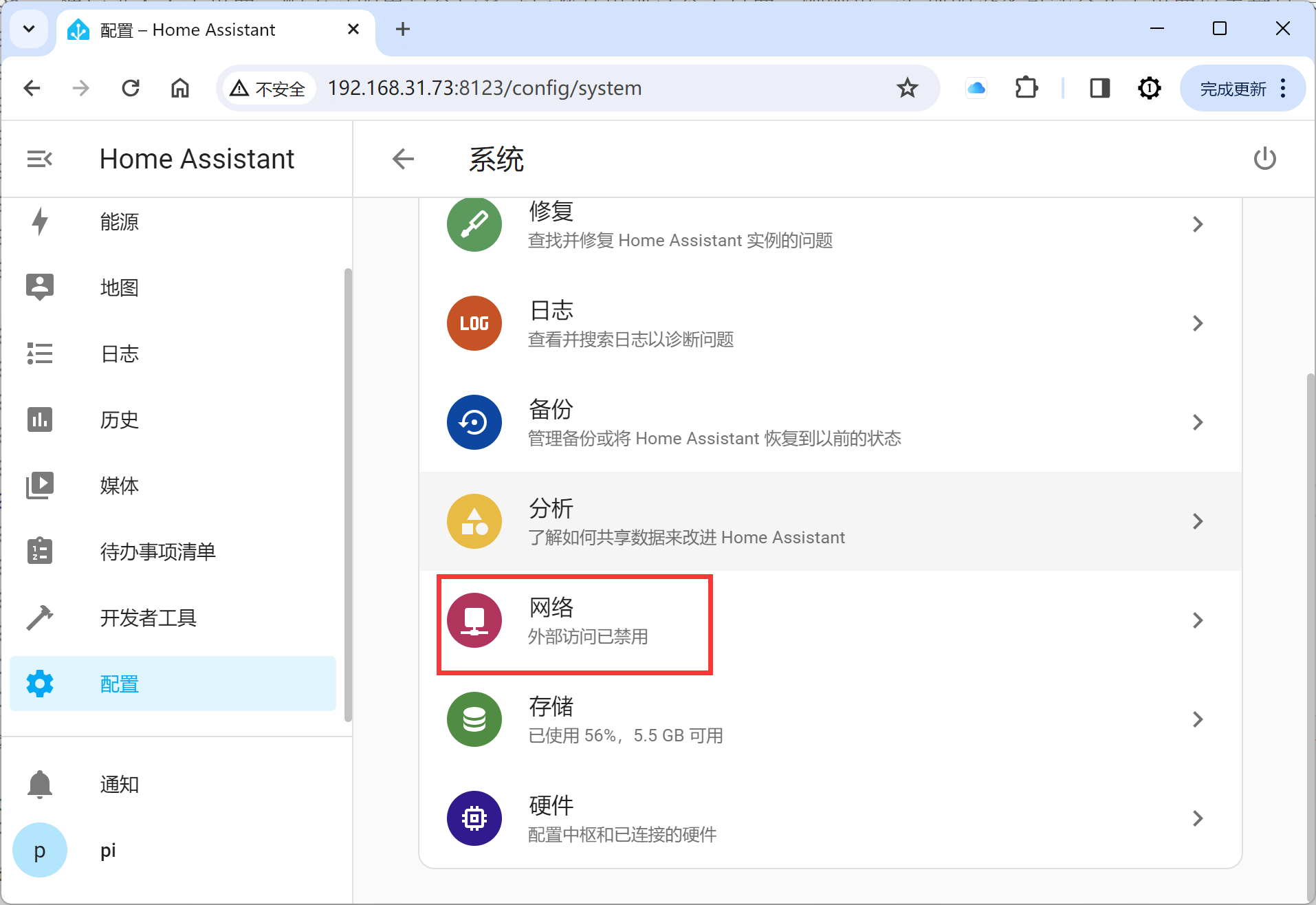Click the green 存储 database icon

(x=474, y=719)
